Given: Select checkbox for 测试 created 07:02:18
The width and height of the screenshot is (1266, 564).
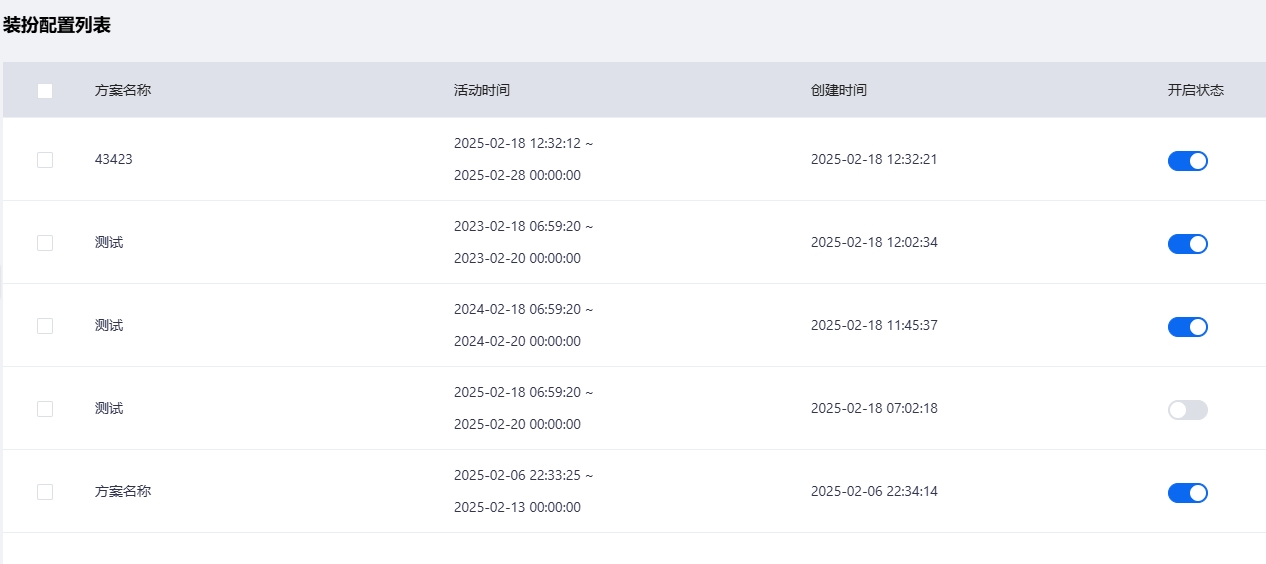Looking at the screenshot, I should (x=45, y=409).
